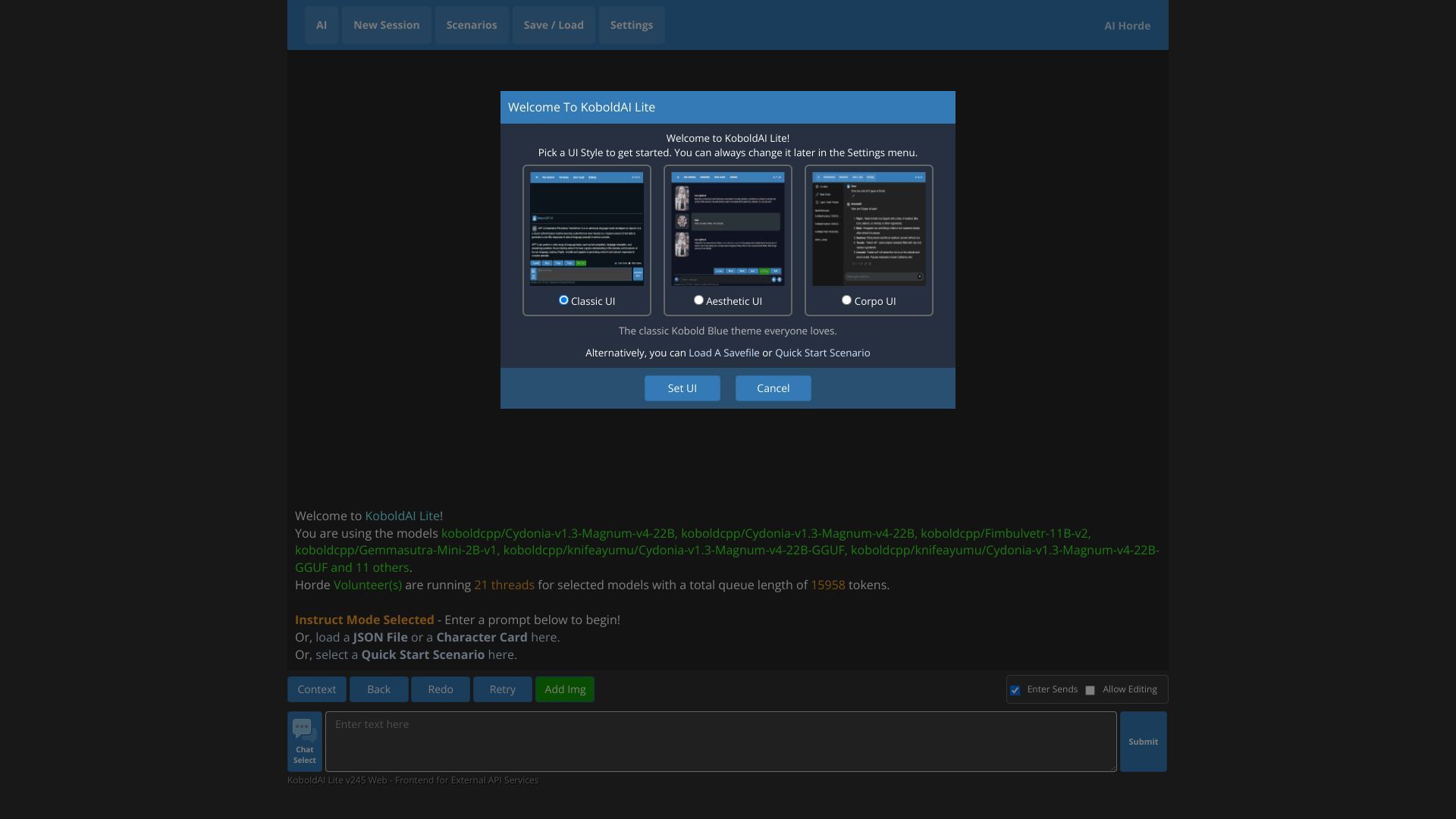Viewport: 1456px width, 819px height.
Task: Cancel the welcome dialog
Action: 773,388
